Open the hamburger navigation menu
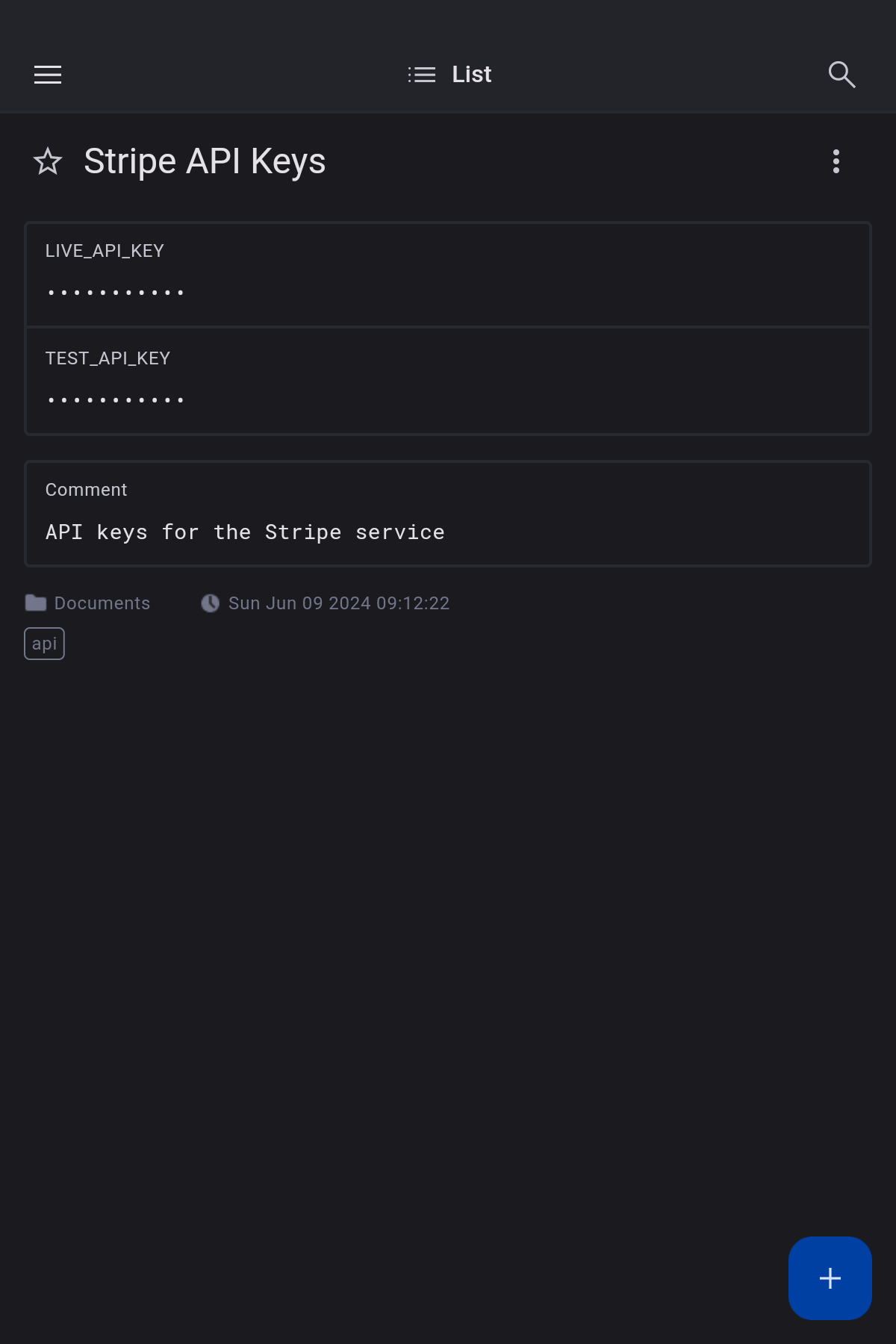896x1344 pixels. click(x=48, y=75)
